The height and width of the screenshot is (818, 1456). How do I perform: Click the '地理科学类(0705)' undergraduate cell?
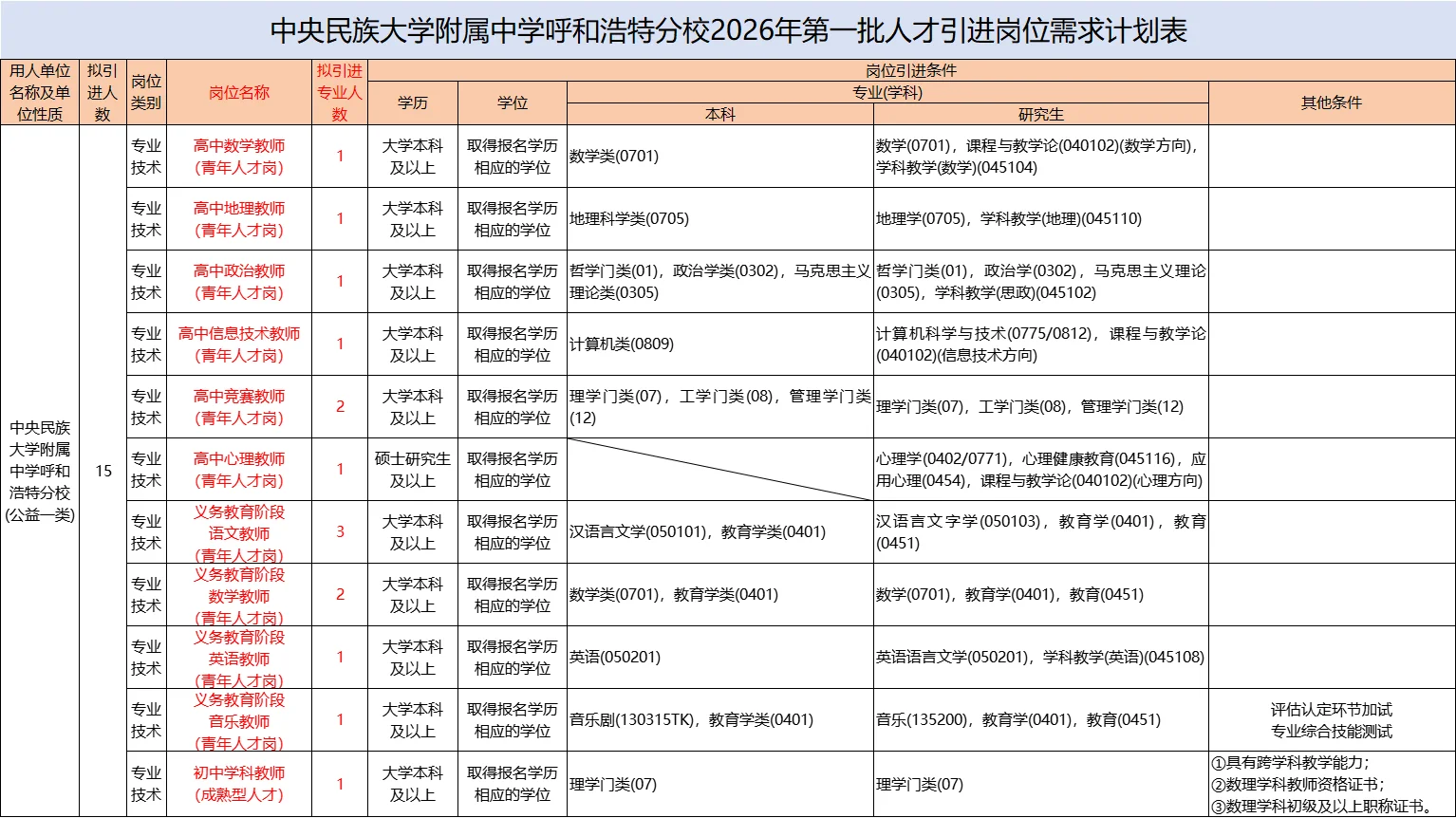point(720,219)
